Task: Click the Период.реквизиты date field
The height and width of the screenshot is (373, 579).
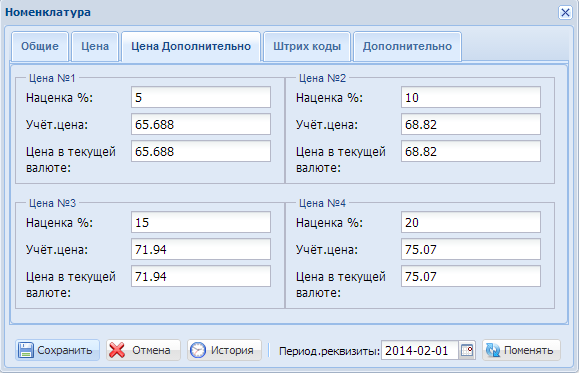Action: pyautogui.click(x=420, y=350)
